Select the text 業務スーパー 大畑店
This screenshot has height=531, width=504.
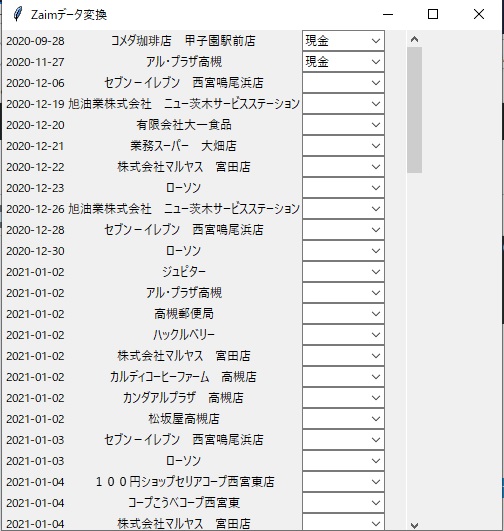click(184, 146)
